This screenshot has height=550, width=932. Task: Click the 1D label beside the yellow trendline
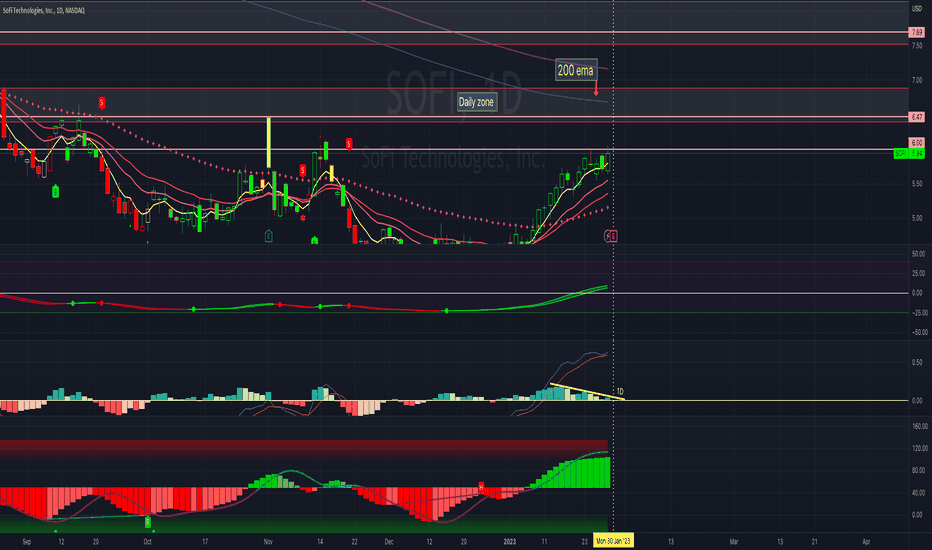[620, 391]
